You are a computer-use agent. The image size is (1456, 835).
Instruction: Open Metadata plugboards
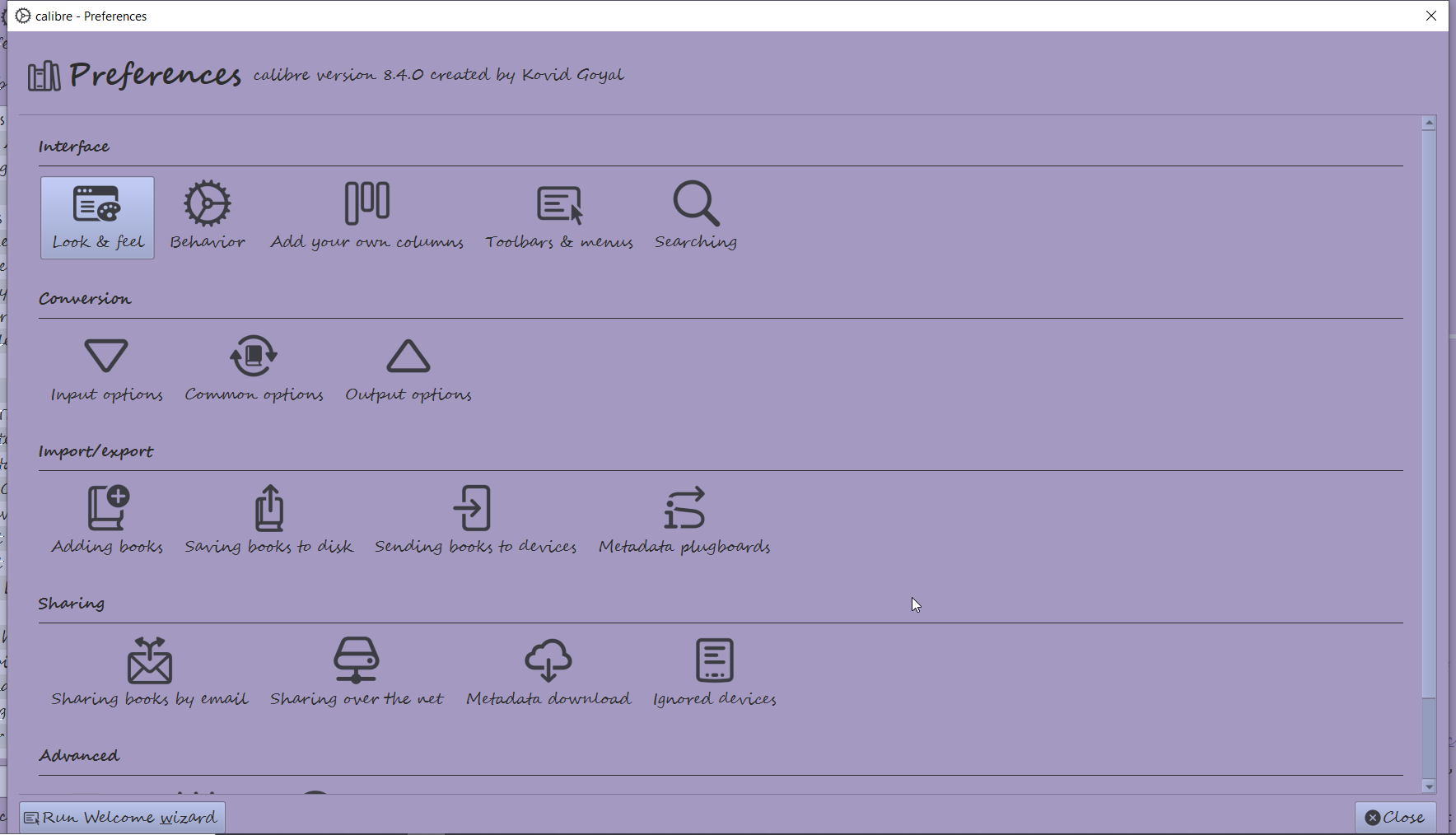pos(684,521)
